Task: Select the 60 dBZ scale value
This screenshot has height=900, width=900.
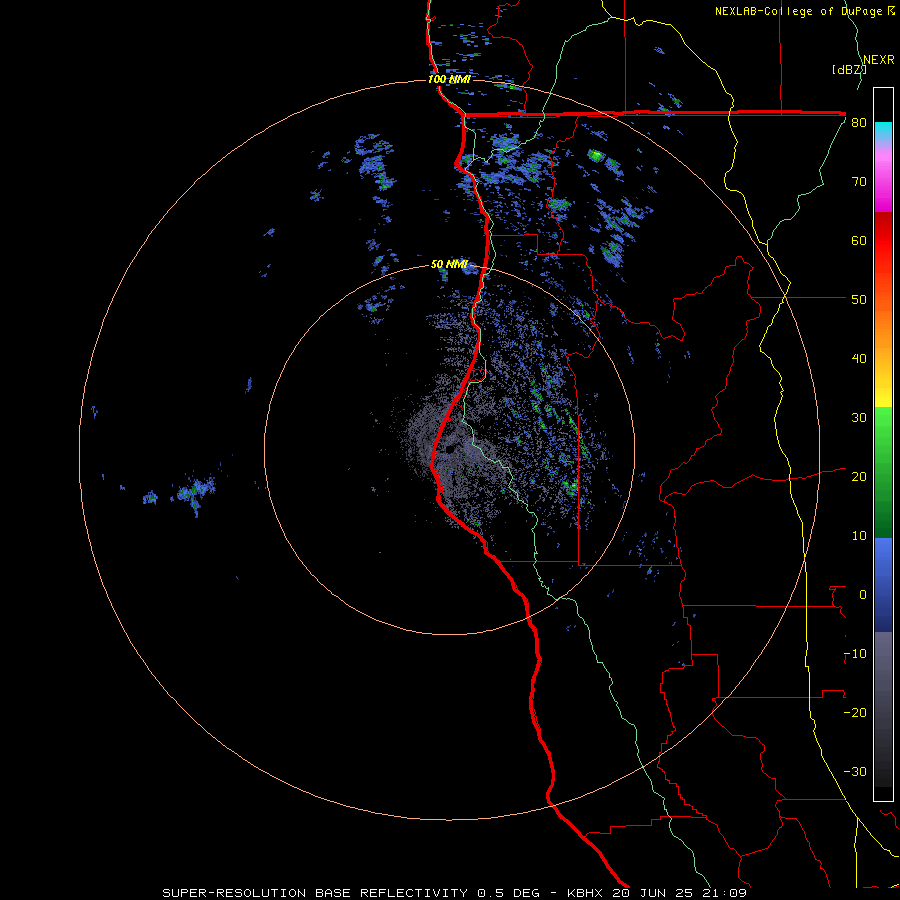Action: click(x=859, y=240)
